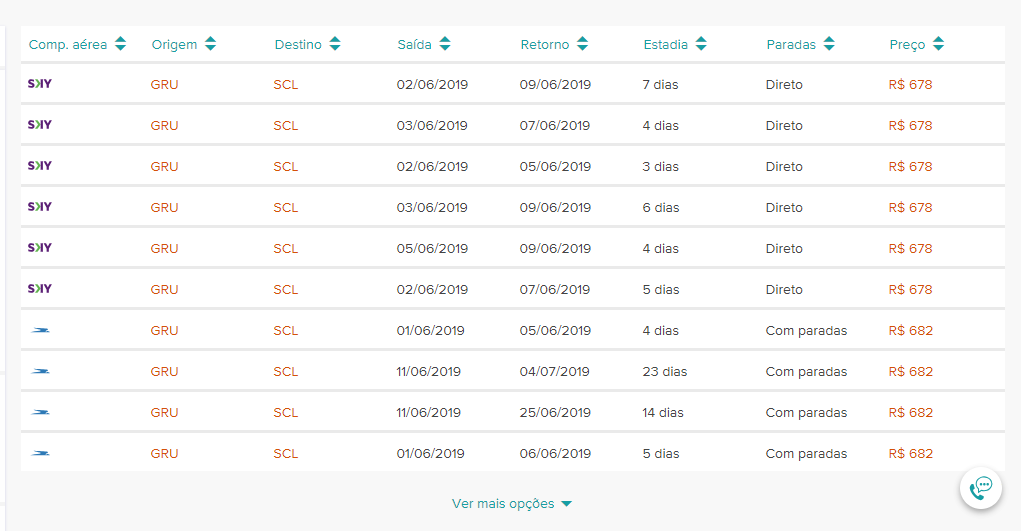Sort by Comp. aérea column arrows

pyautogui.click(x=120, y=44)
